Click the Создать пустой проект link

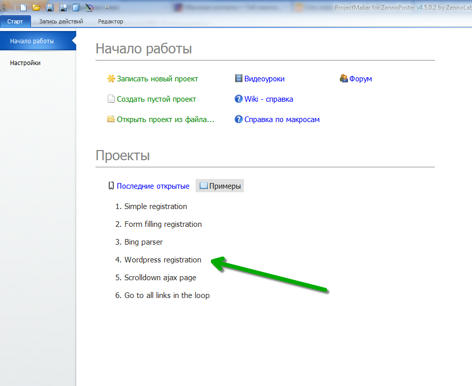tap(156, 99)
